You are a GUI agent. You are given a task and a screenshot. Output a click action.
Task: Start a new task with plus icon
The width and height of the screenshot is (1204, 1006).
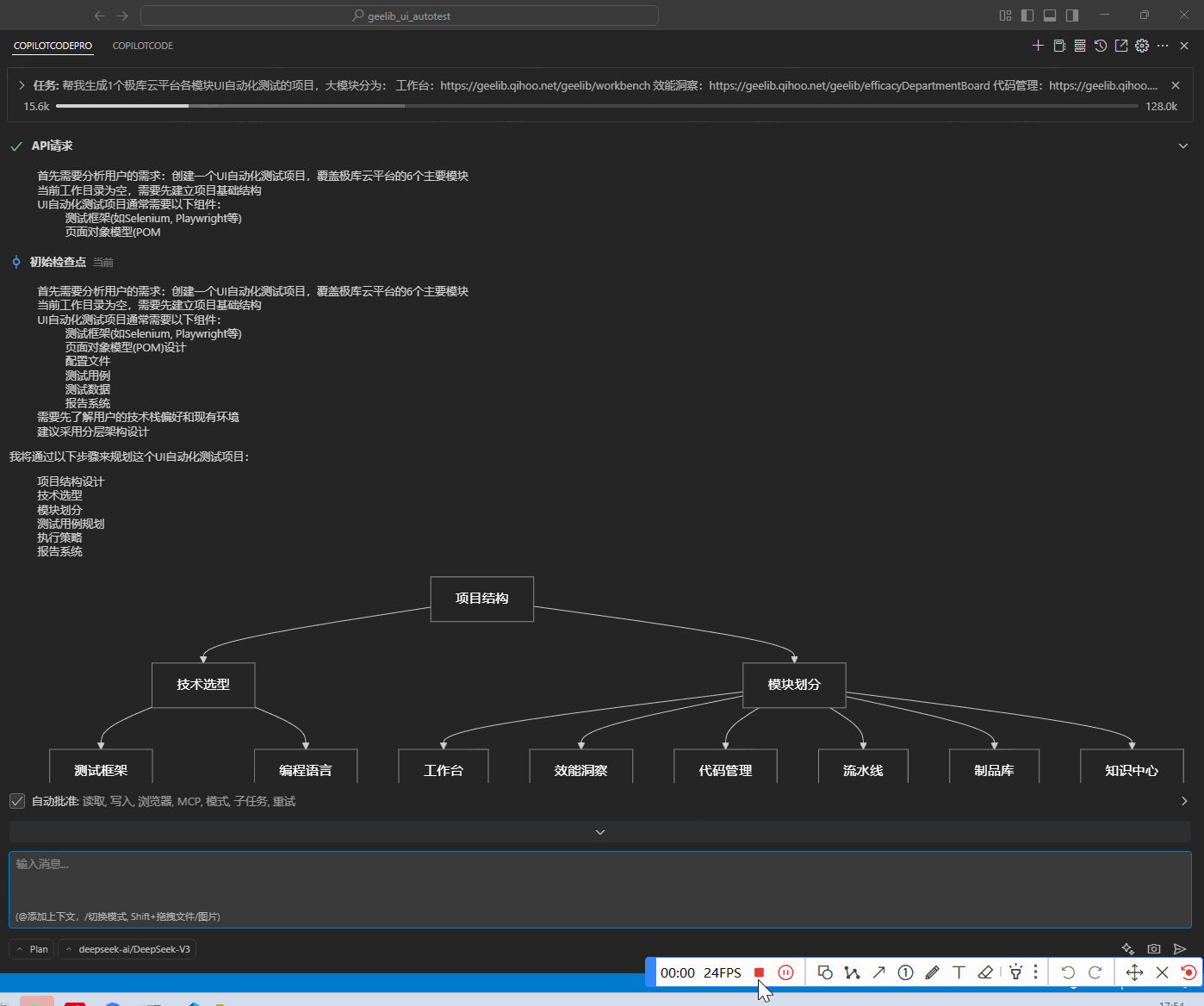(x=1038, y=46)
